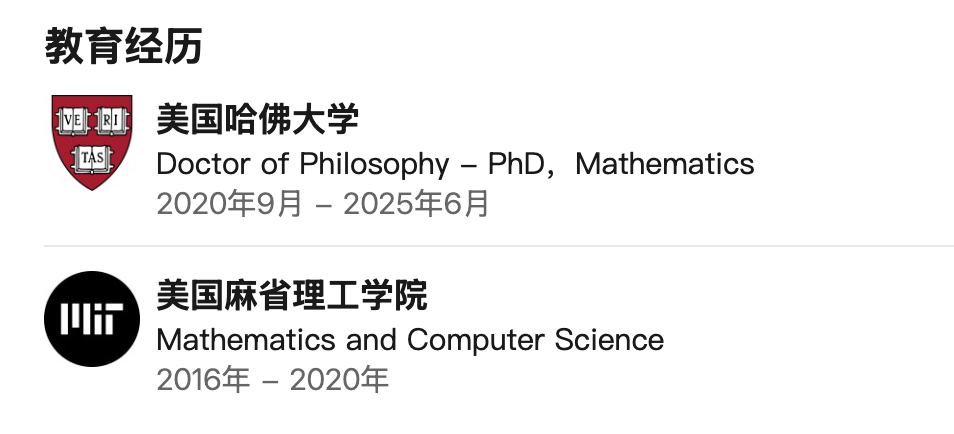
Task: Click the MIT start year 2016年
Action: [203, 380]
